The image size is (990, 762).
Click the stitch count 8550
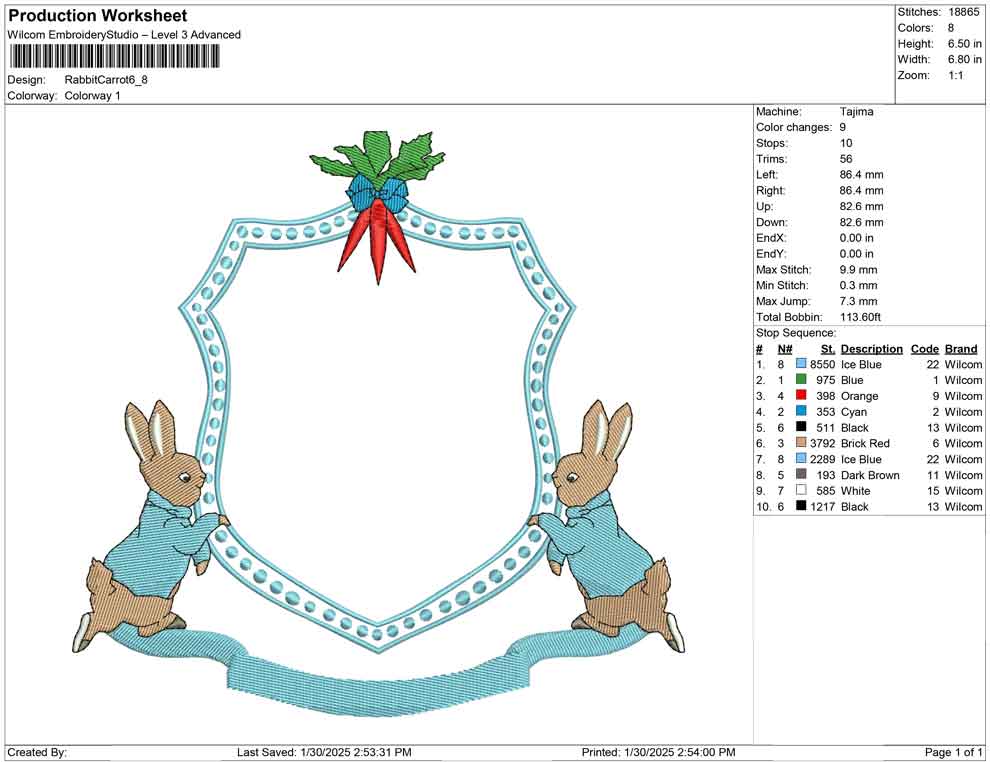point(823,364)
